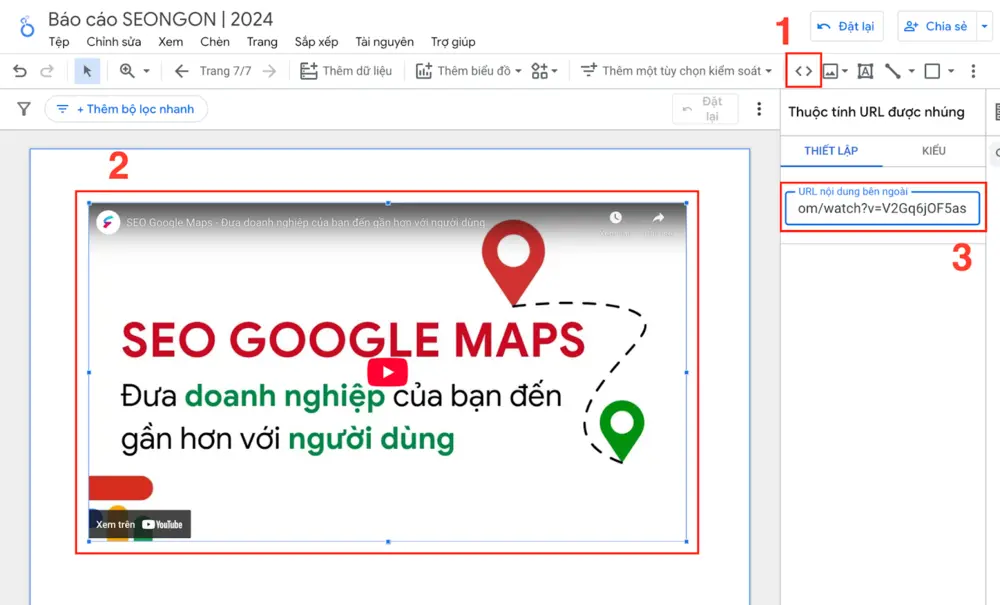1000x605 pixels.
Task: Open the Xem menu
Action: 170,42
